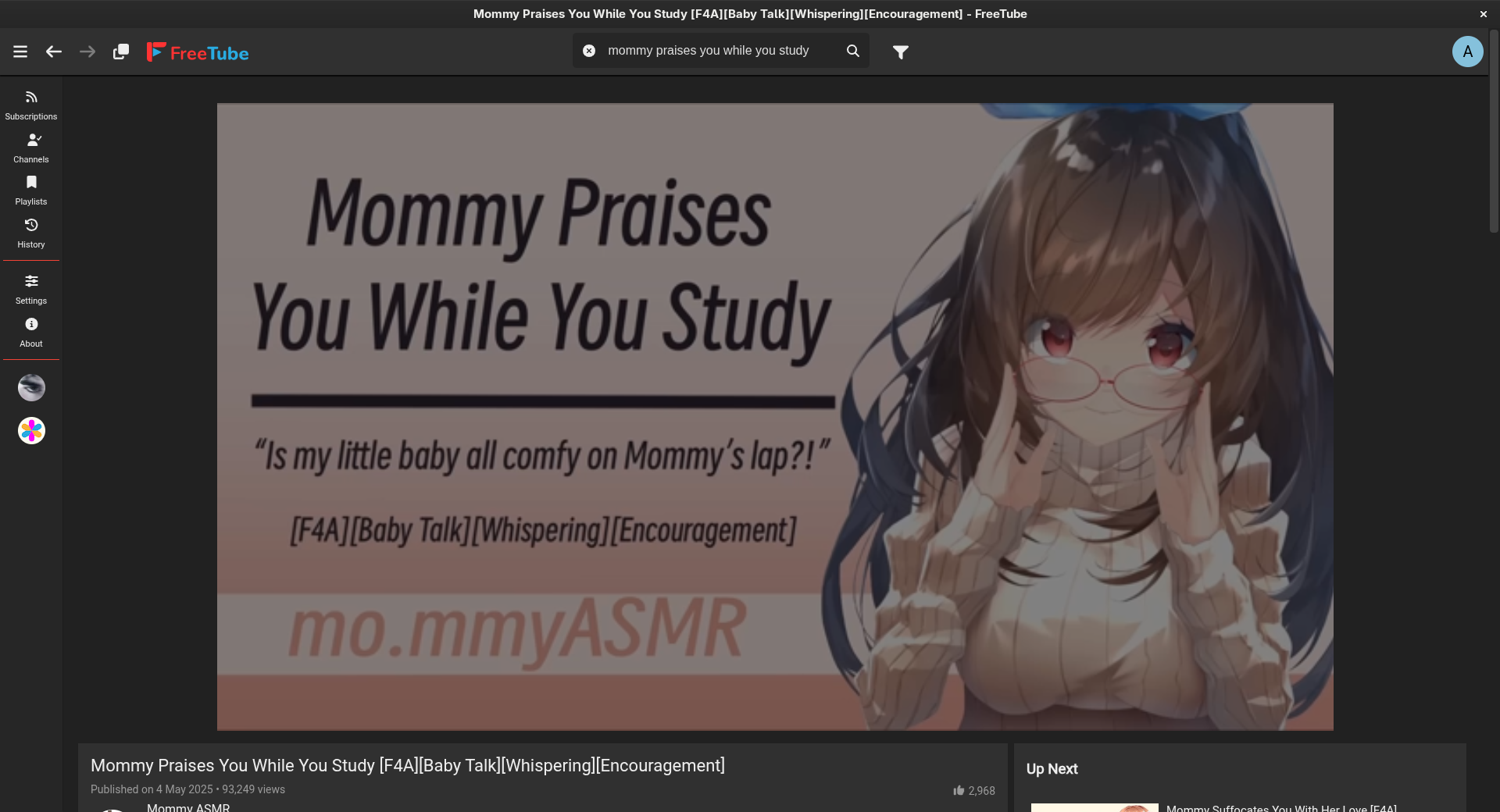The width and height of the screenshot is (1500, 812).
Task: Click the page vertical scrollbar
Action: coord(1494,133)
